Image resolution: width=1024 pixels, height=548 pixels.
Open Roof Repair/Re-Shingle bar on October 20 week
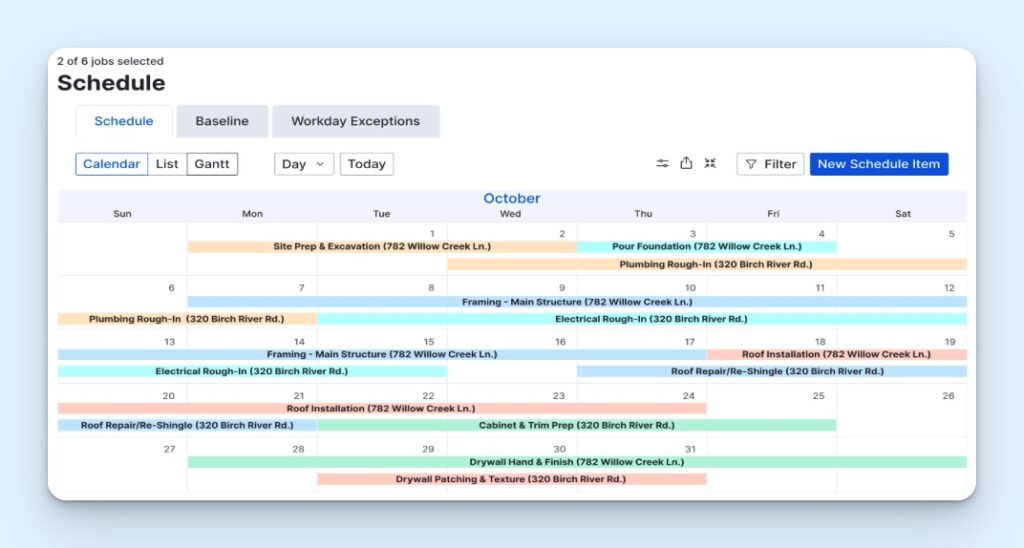click(187, 425)
